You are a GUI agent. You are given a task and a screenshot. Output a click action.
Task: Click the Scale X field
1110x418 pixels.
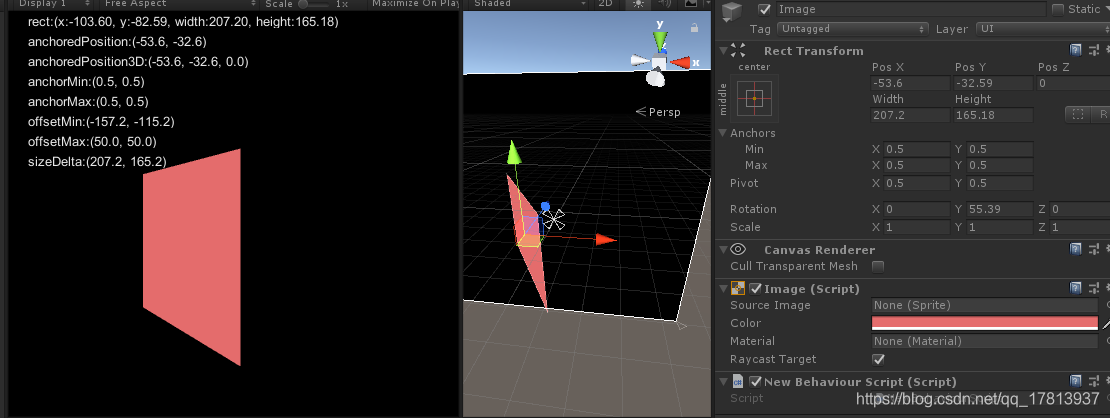(917, 227)
